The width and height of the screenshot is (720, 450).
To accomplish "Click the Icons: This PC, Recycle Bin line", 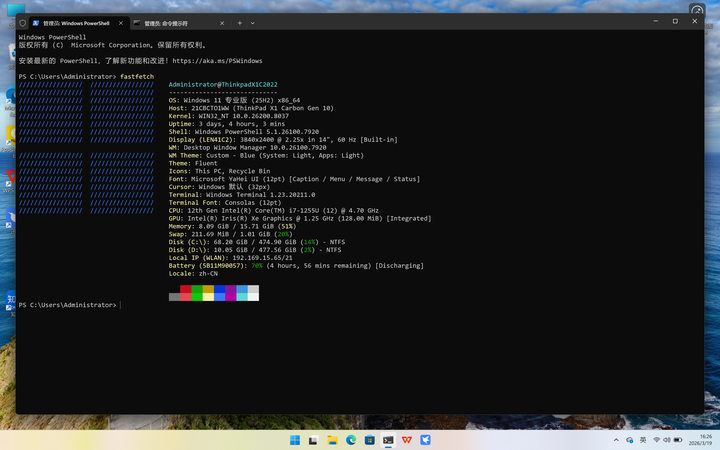I will coord(219,171).
